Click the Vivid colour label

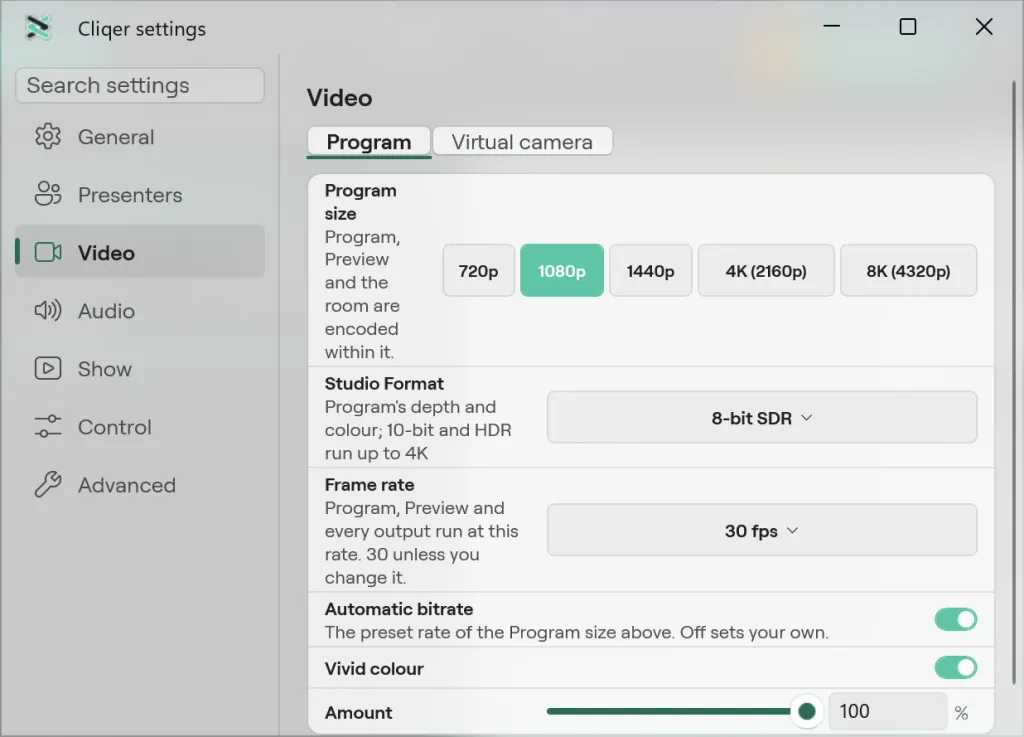[x=374, y=668]
